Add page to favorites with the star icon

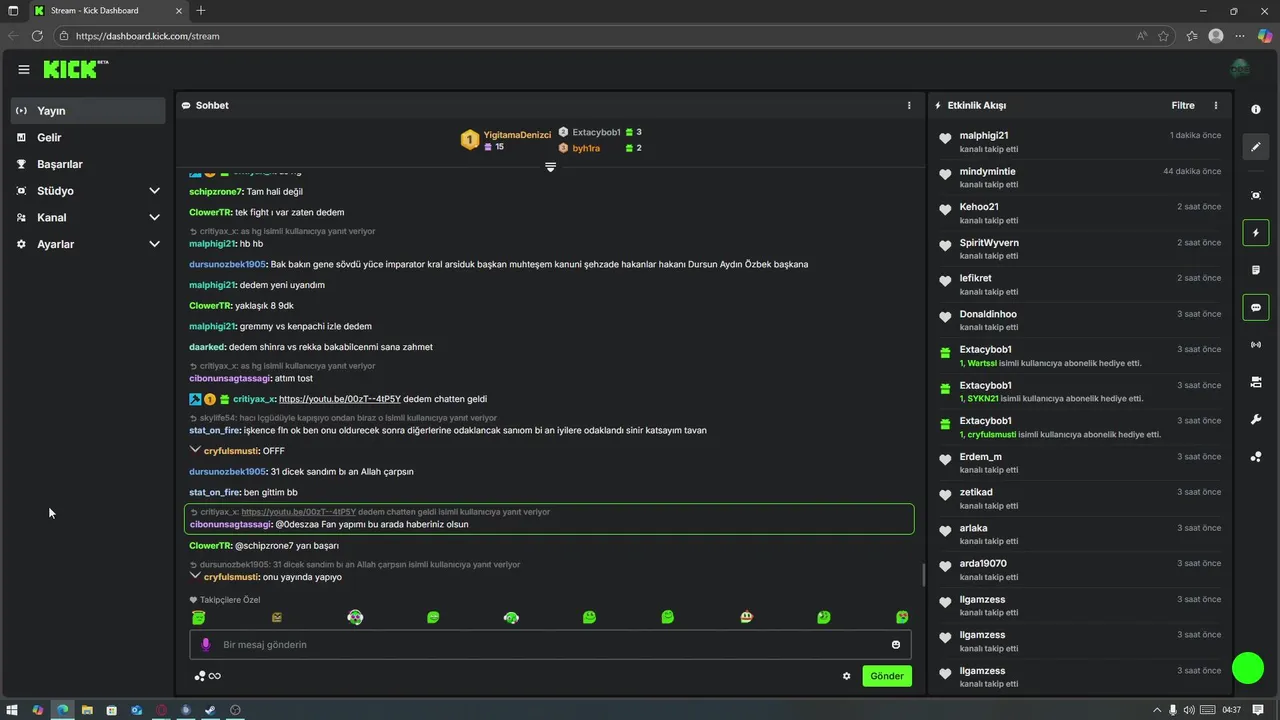pos(1164,36)
